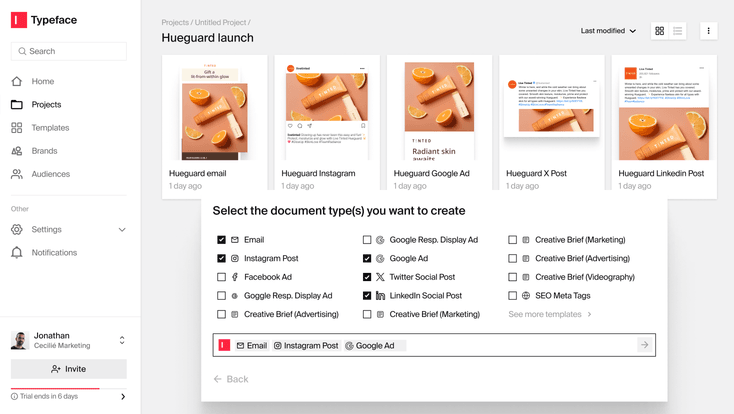Image resolution: width=734 pixels, height=414 pixels.
Task: Click the Google Ad tag in prompt bar
Action: [x=374, y=346]
